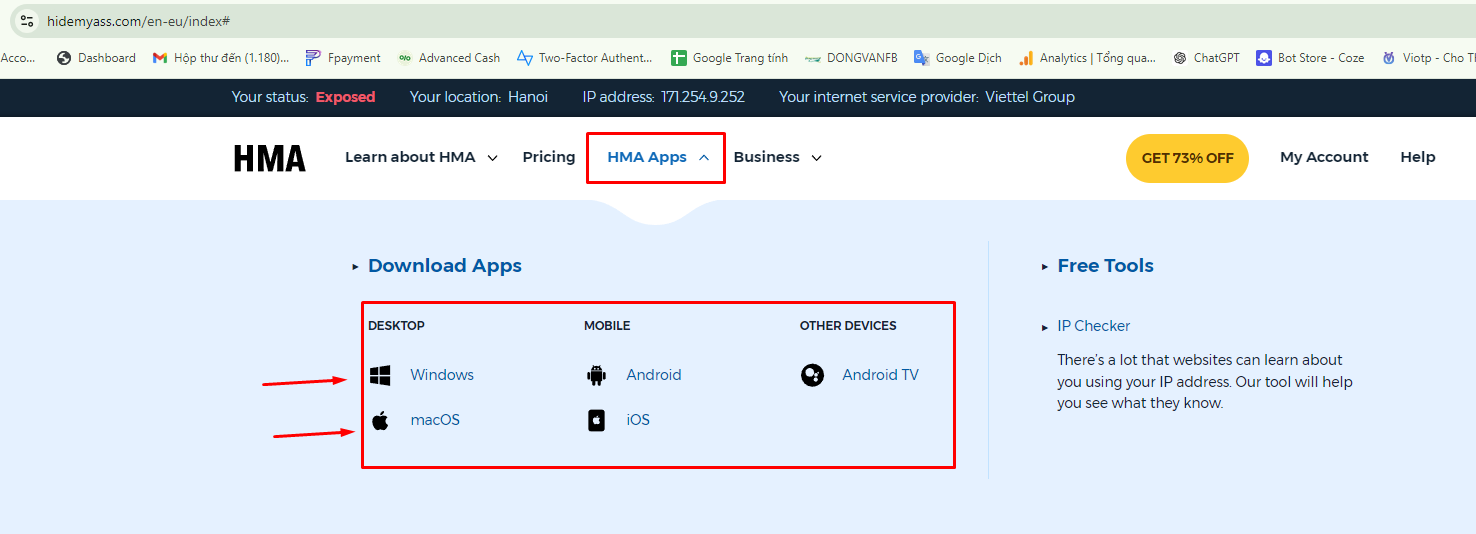Viewport: 1476px width, 534px height.
Task: Open the Google Trang tính bookmark
Action: [730, 58]
